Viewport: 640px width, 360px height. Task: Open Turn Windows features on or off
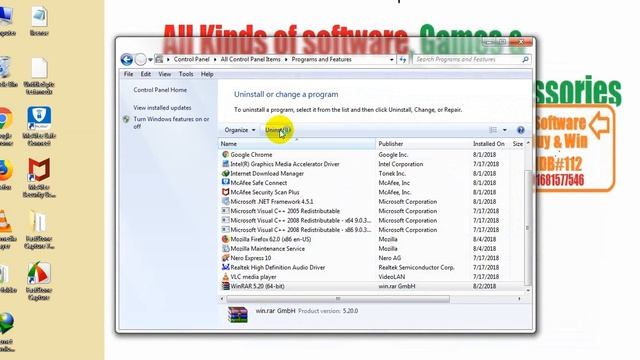point(171,122)
